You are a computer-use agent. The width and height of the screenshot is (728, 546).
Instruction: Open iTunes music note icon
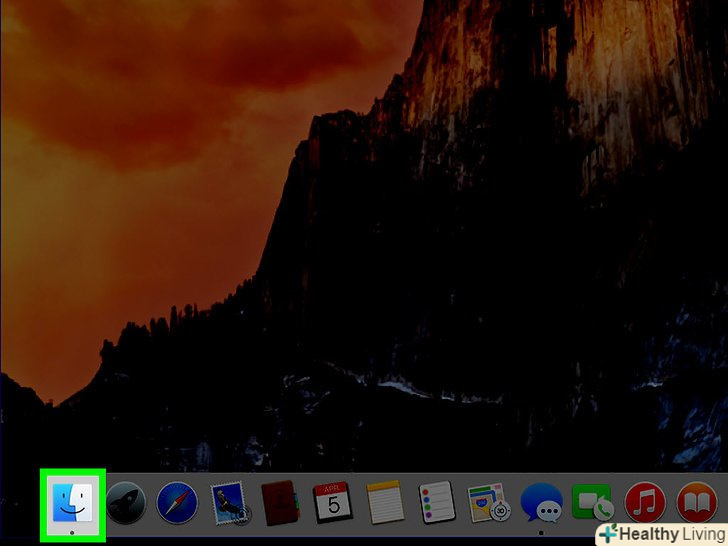tap(645, 503)
